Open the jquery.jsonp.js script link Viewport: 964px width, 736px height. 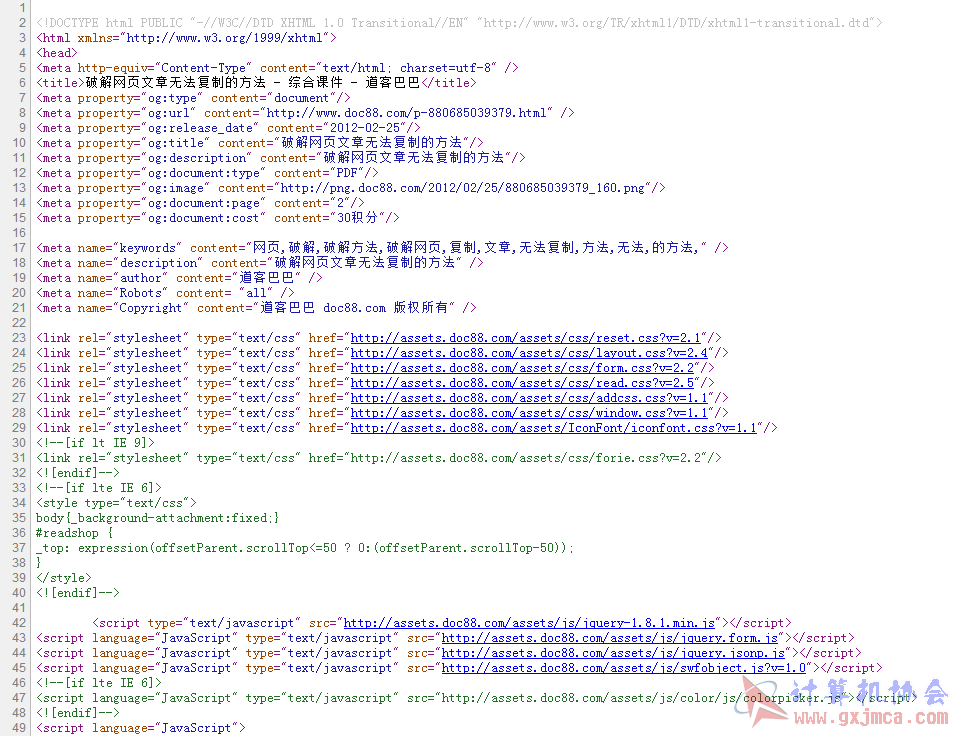614,653
